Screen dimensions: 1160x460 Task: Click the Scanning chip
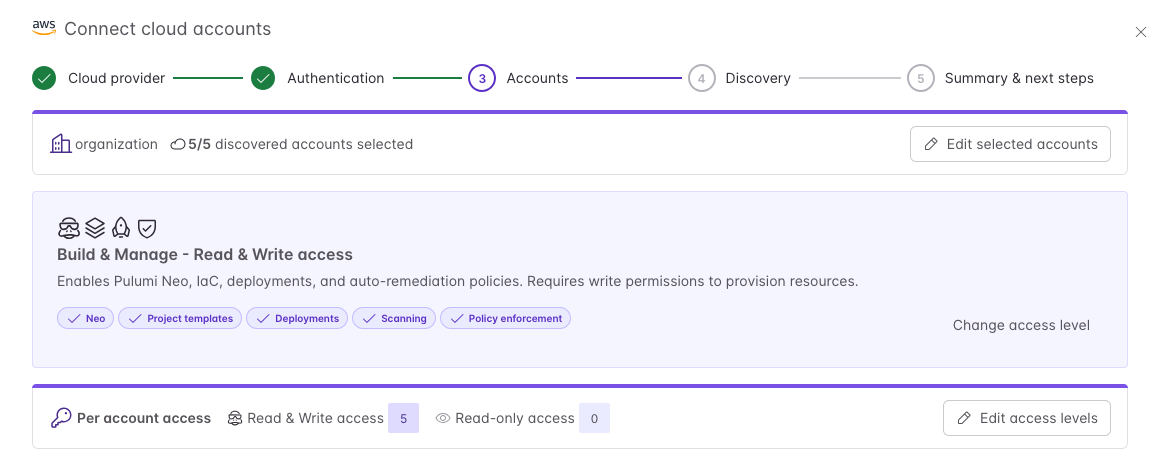coord(394,319)
